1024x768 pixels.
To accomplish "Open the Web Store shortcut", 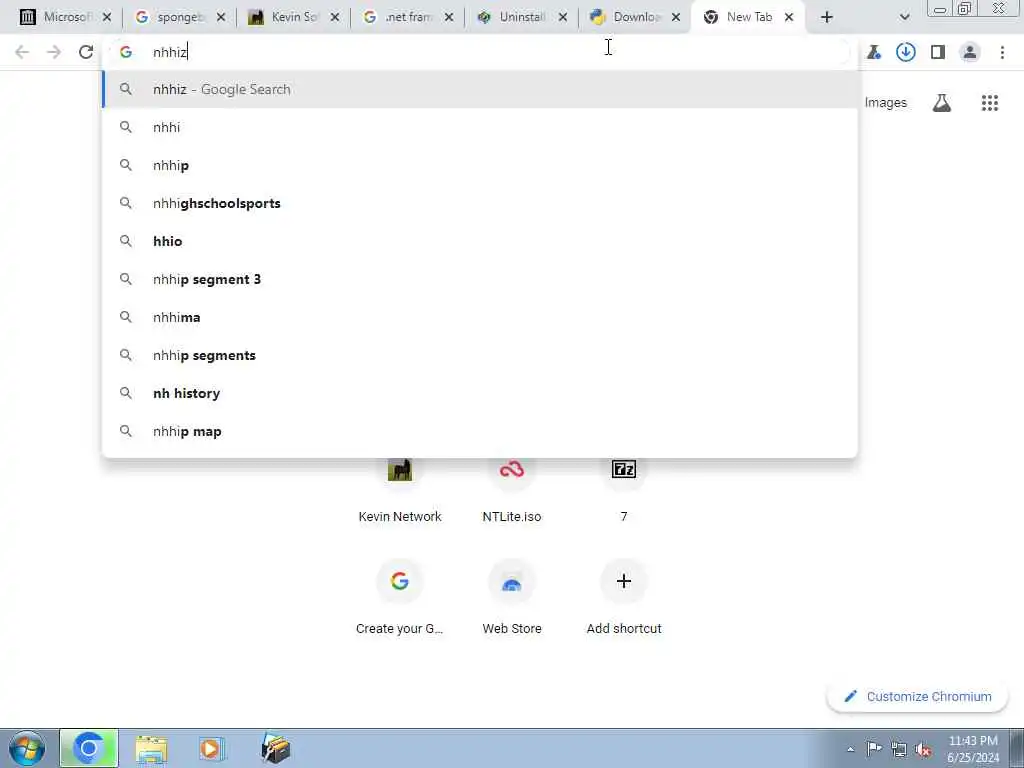I will (512, 597).
